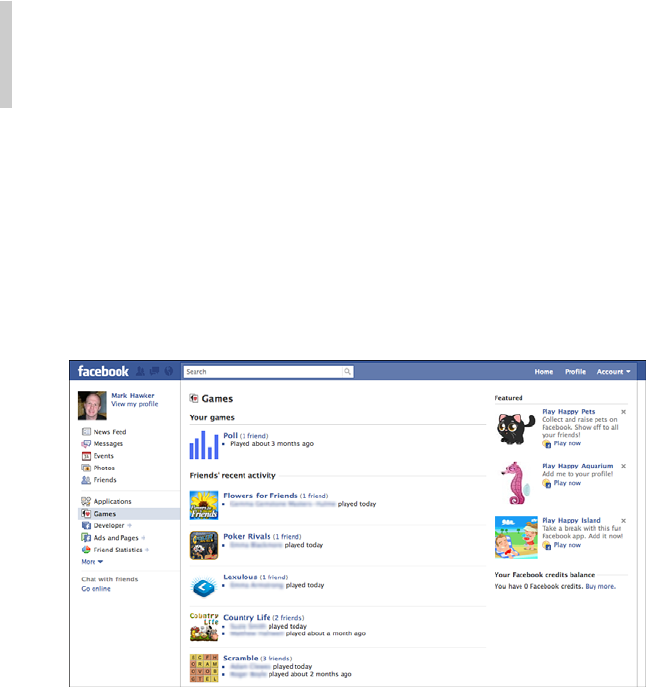Click the Happy Aquarium seahorse image
The image size is (646, 687).
[516, 483]
